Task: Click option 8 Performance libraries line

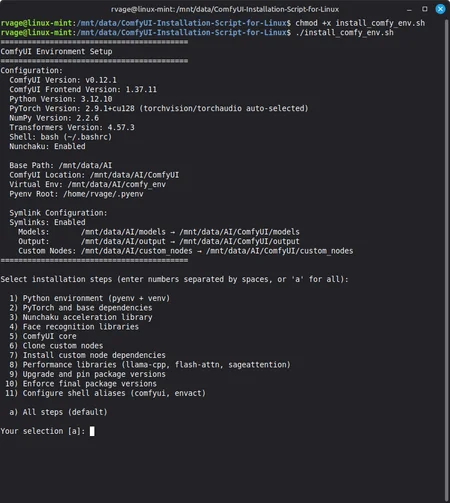Action: click(150, 365)
